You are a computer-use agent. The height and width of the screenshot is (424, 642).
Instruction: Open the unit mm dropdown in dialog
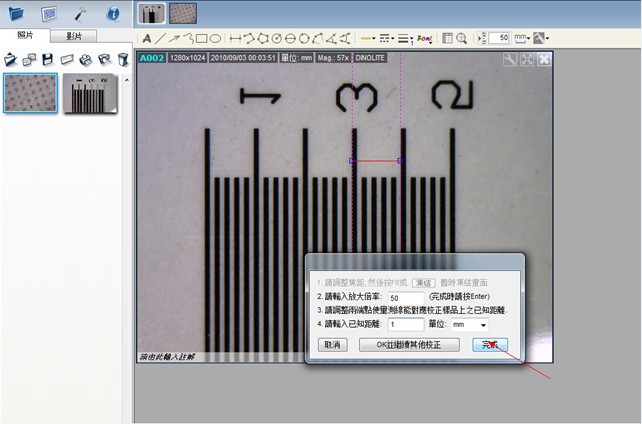click(x=484, y=325)
